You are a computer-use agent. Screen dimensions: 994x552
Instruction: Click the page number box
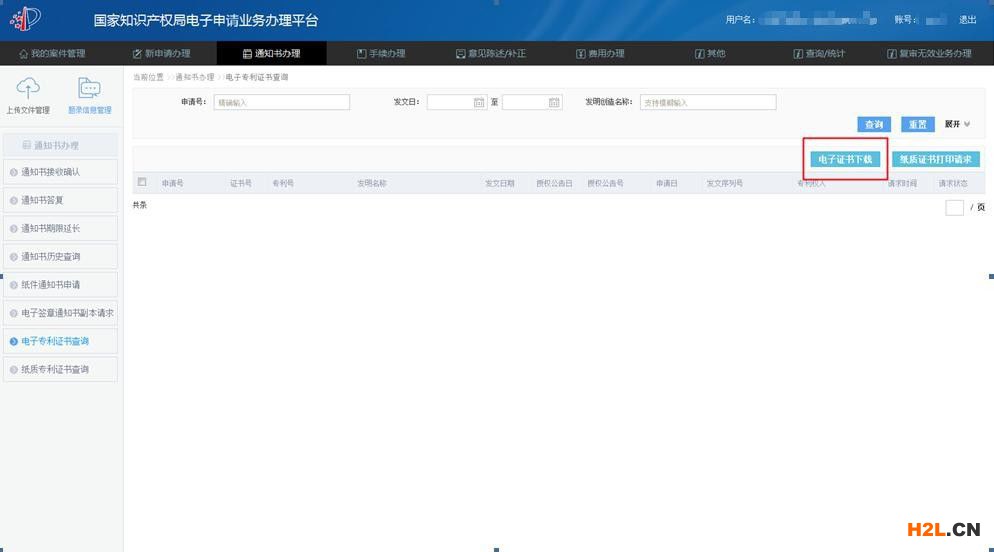(x=954, y=207)
